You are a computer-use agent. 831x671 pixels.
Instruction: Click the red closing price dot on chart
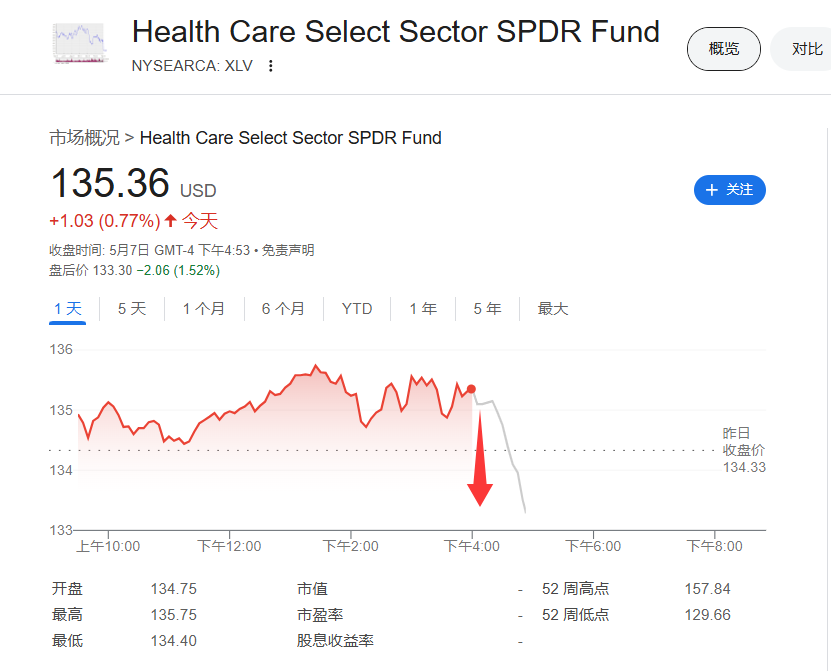471,390
